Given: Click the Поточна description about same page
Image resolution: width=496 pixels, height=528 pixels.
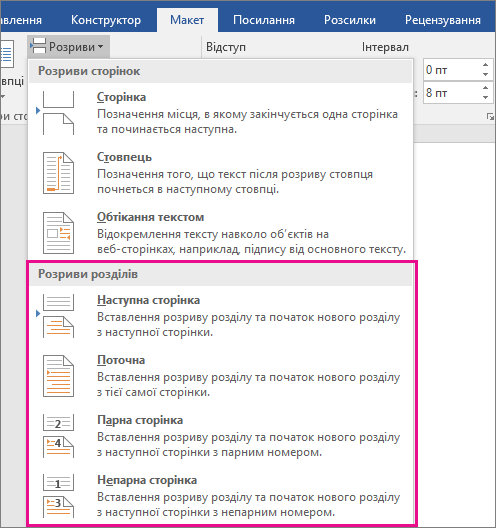Looking at the screenshot, I should (249, 385).
